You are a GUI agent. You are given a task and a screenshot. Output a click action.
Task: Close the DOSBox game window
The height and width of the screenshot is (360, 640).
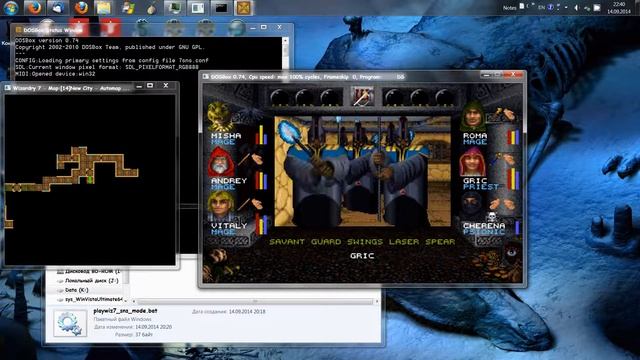pos(514,75)
